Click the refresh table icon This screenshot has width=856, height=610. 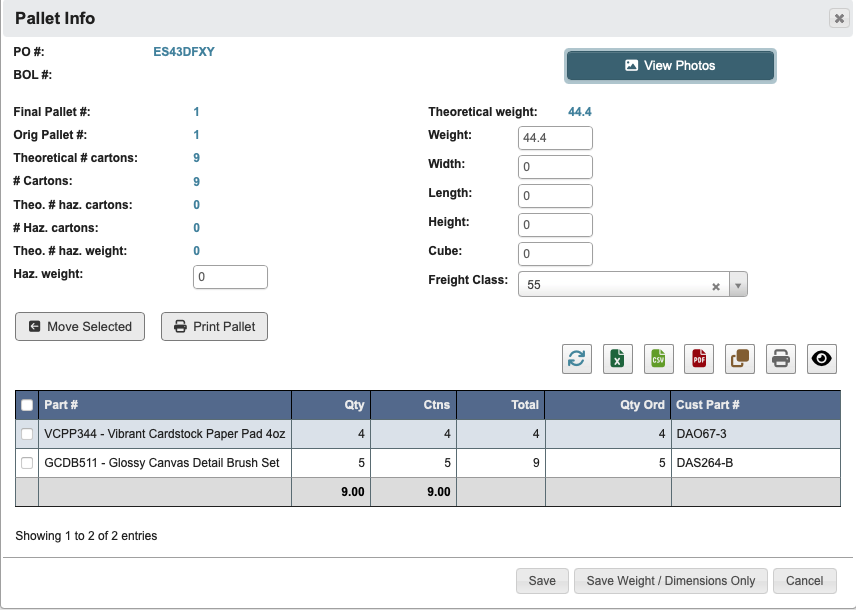coord(576,359)
